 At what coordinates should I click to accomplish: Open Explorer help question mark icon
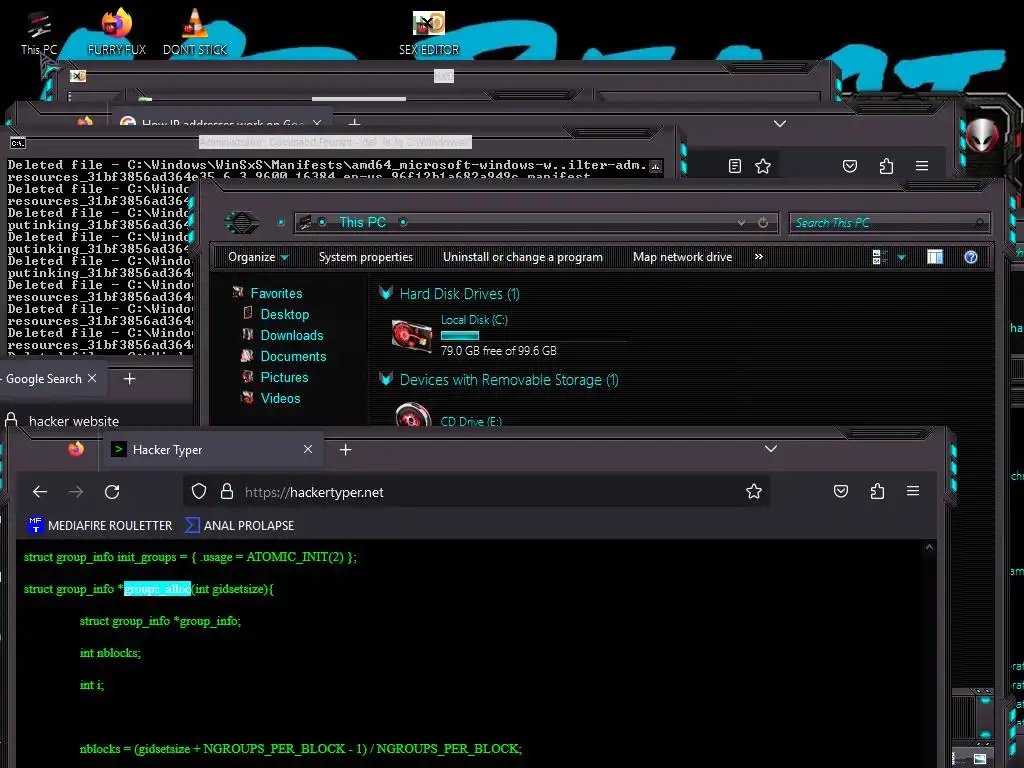pos(970,257)
